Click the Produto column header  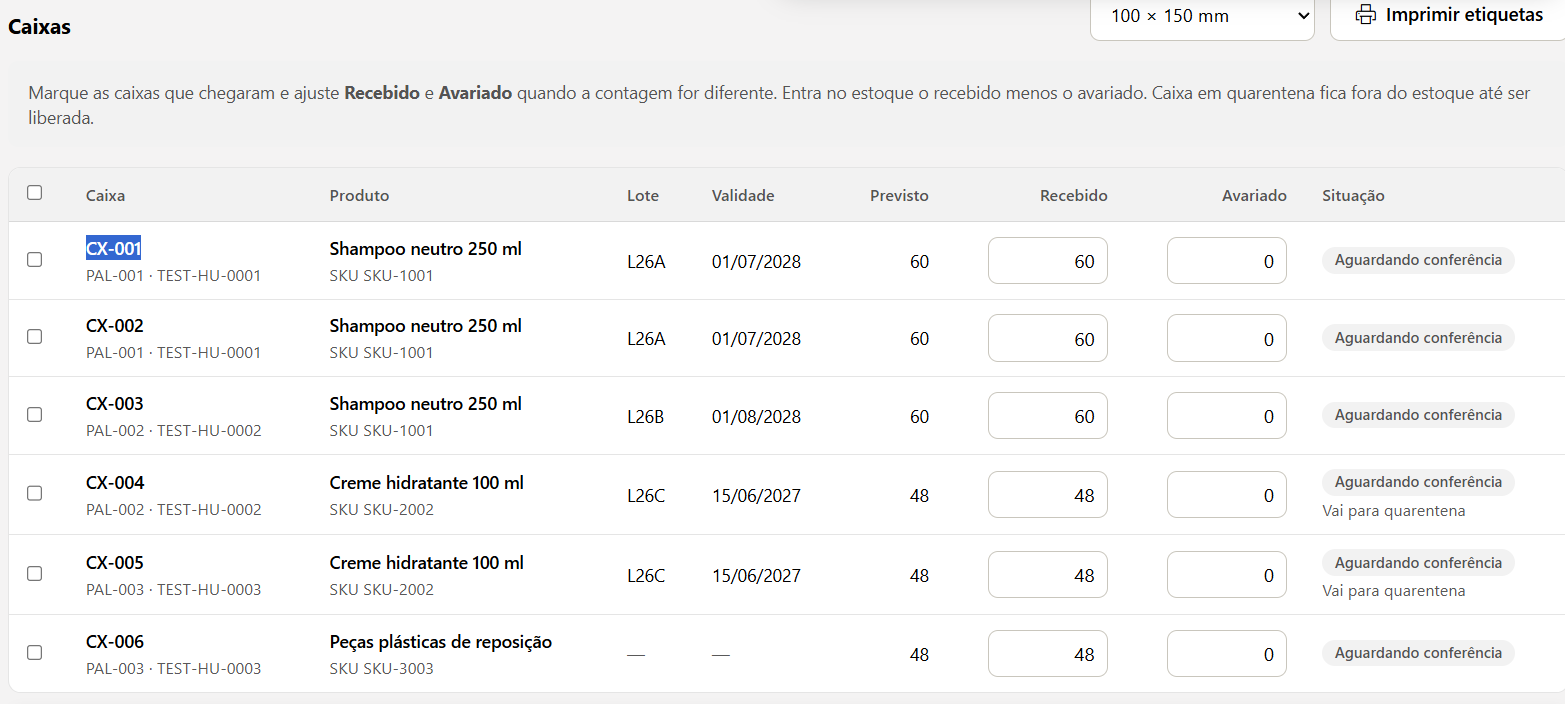click(x=359, y=196)
